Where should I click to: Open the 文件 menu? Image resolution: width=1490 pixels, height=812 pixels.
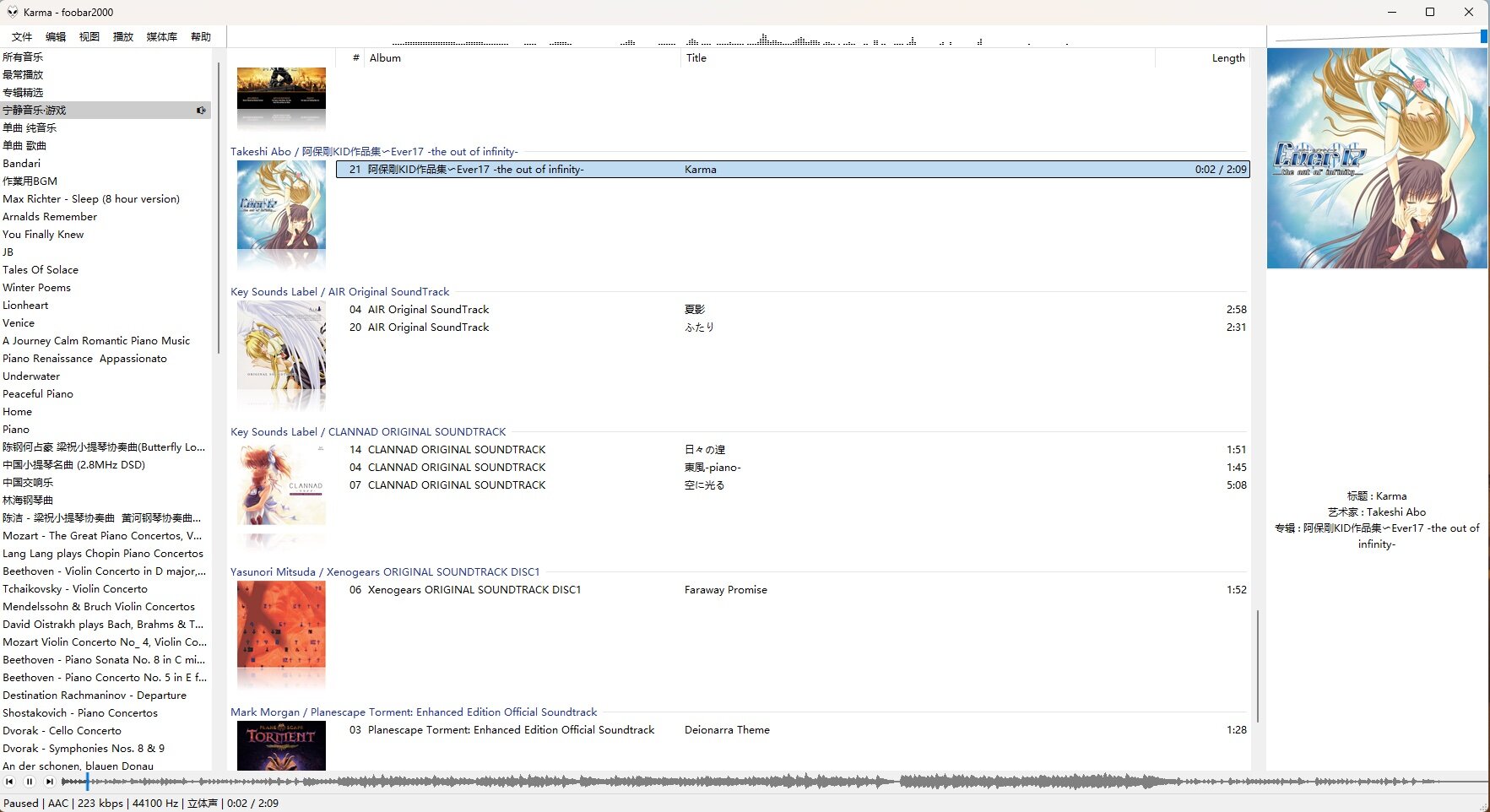22,36
